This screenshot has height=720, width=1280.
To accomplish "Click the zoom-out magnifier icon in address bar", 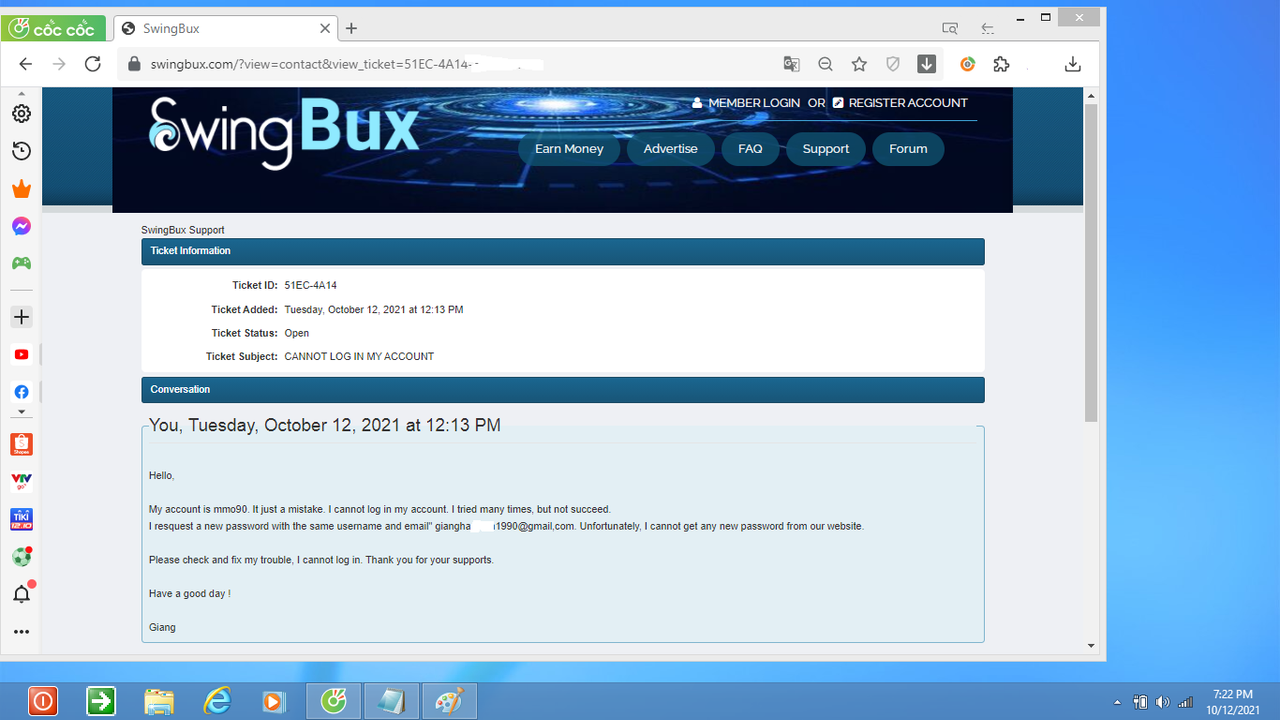I will tap(825, 64).
